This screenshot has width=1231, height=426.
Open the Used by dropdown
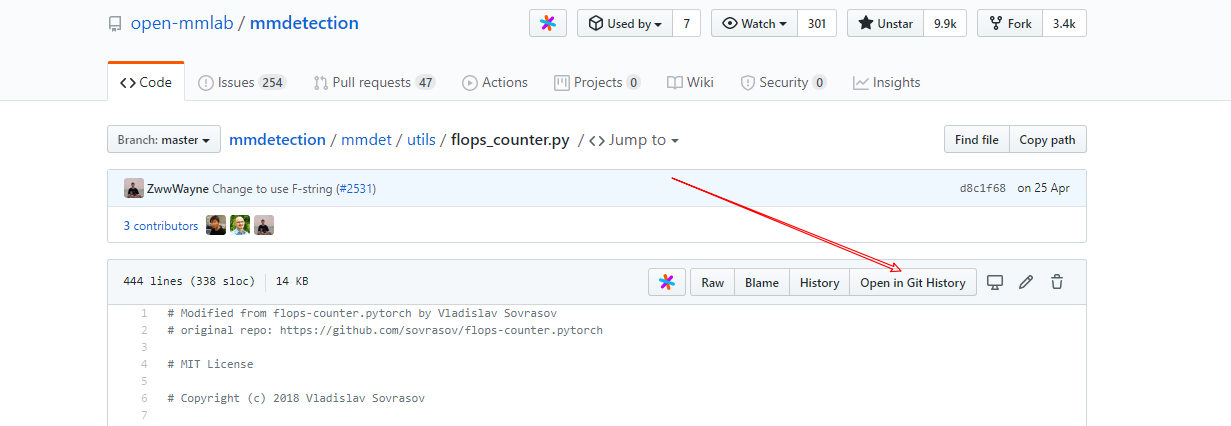[624, 23]
